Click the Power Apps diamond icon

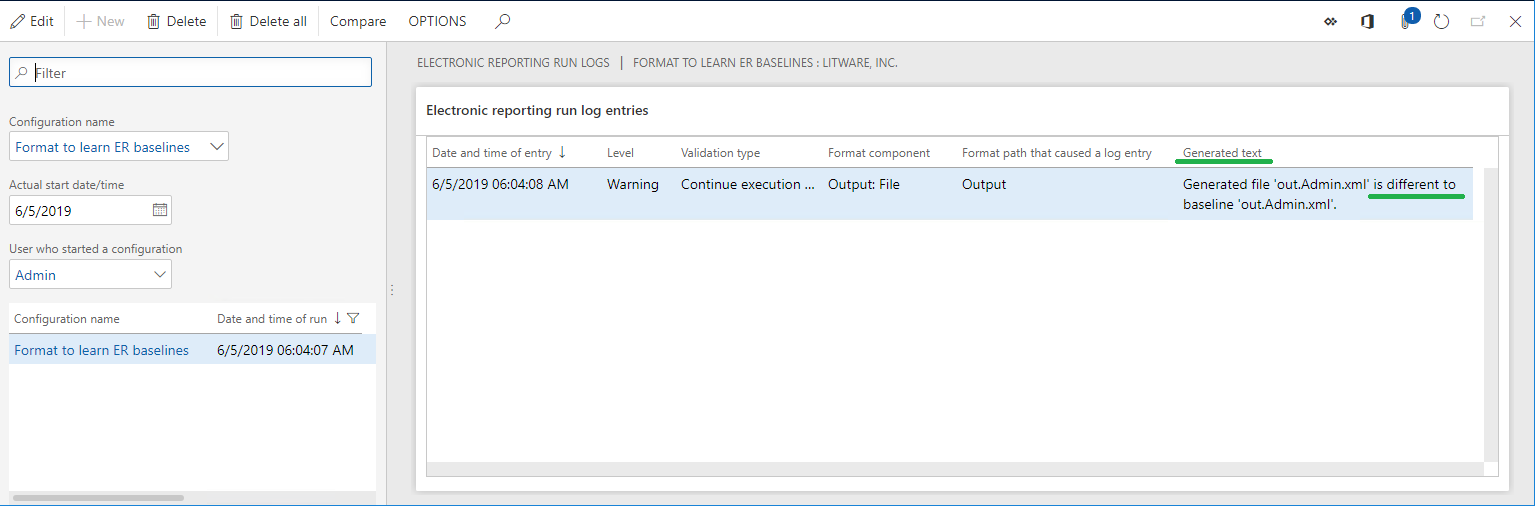point(1330,21)
